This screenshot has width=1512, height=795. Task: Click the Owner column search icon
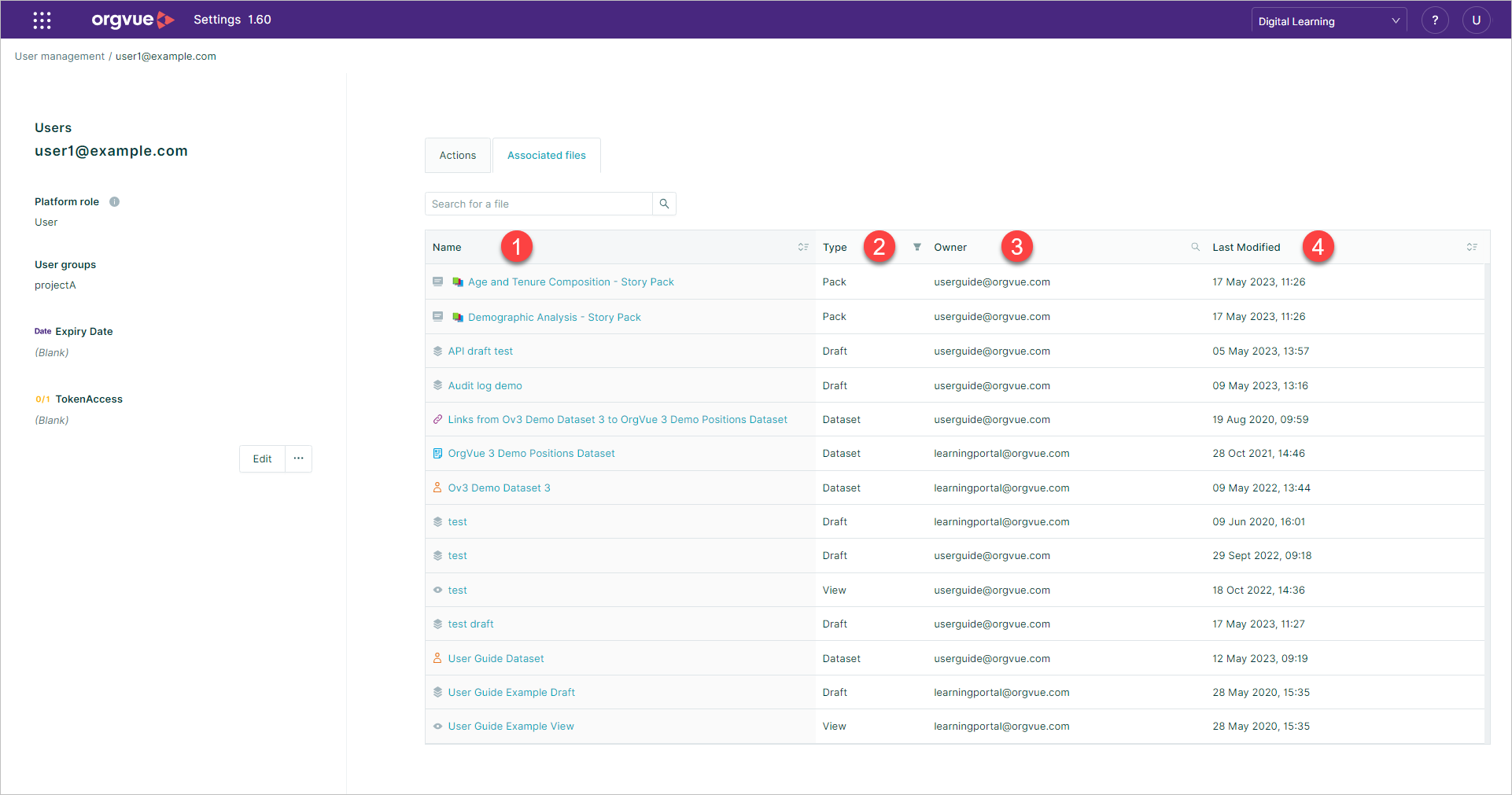click(x=1196, y=247)
